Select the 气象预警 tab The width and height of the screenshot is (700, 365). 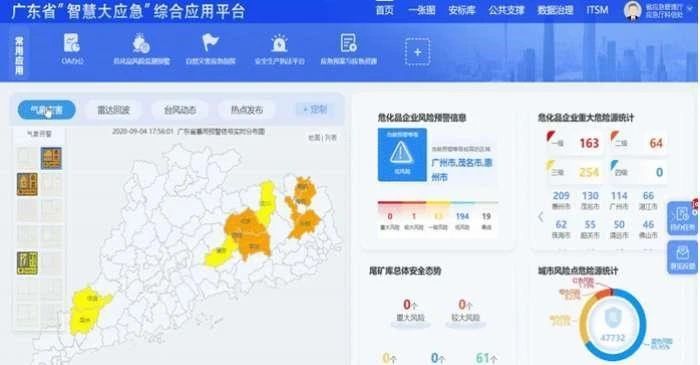tap(46, 110)
